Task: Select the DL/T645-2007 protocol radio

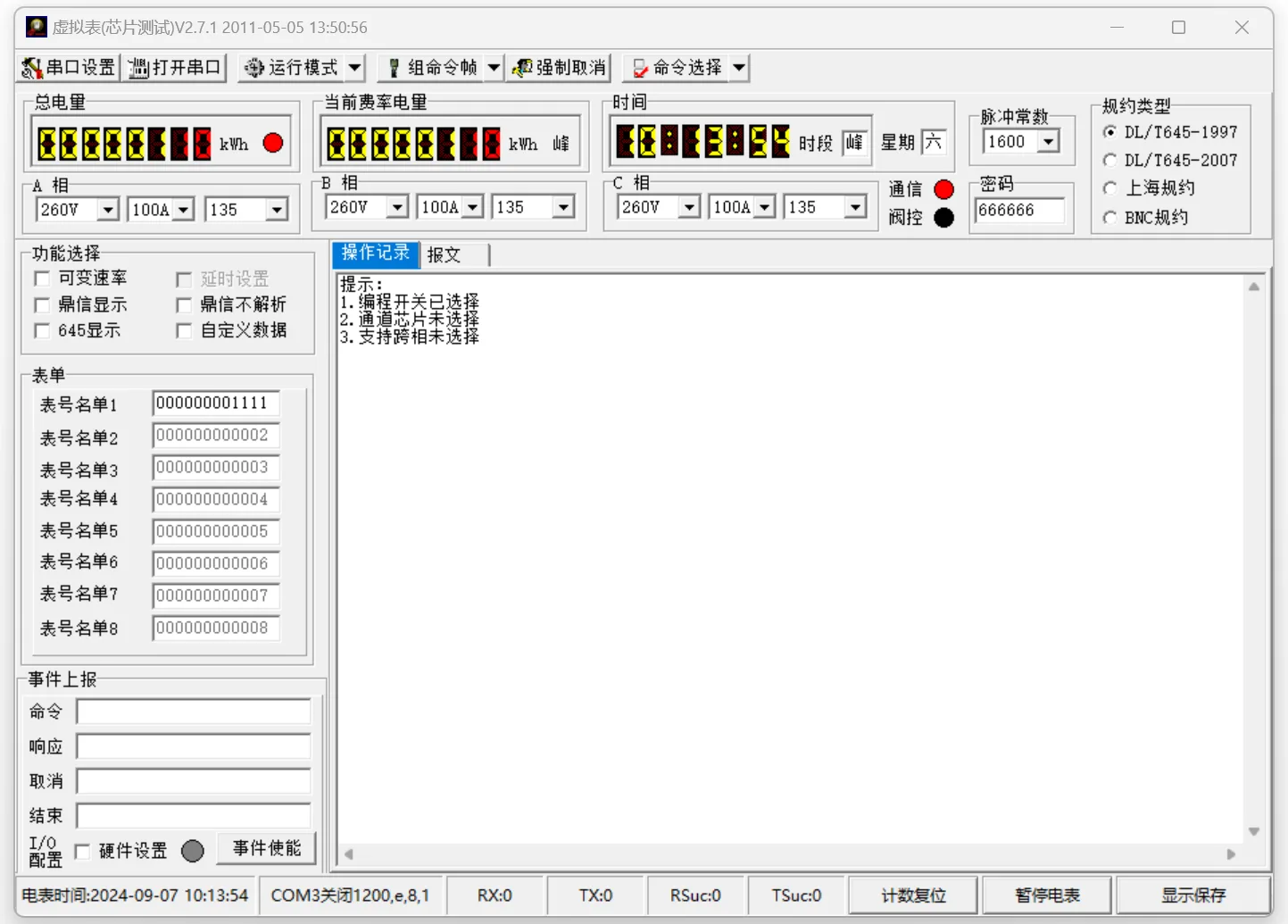Action: click(1110, 161)
